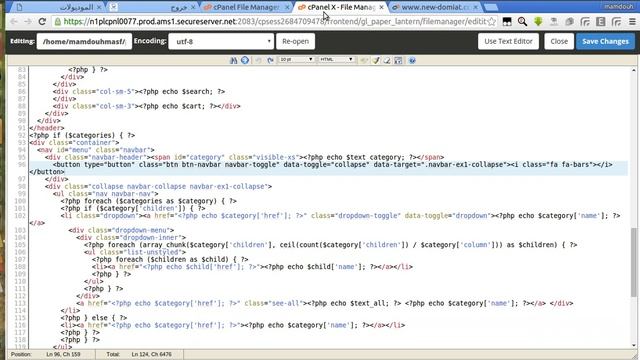Screen dimensions: 640x360
Task: Click code line '<?php if ($categories) { ?>'
Action: point(82,135)
